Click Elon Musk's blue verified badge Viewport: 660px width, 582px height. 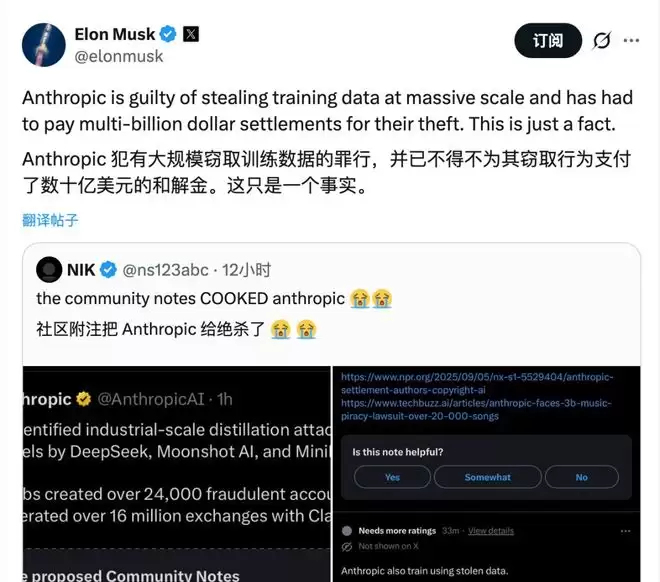(168, 34)
